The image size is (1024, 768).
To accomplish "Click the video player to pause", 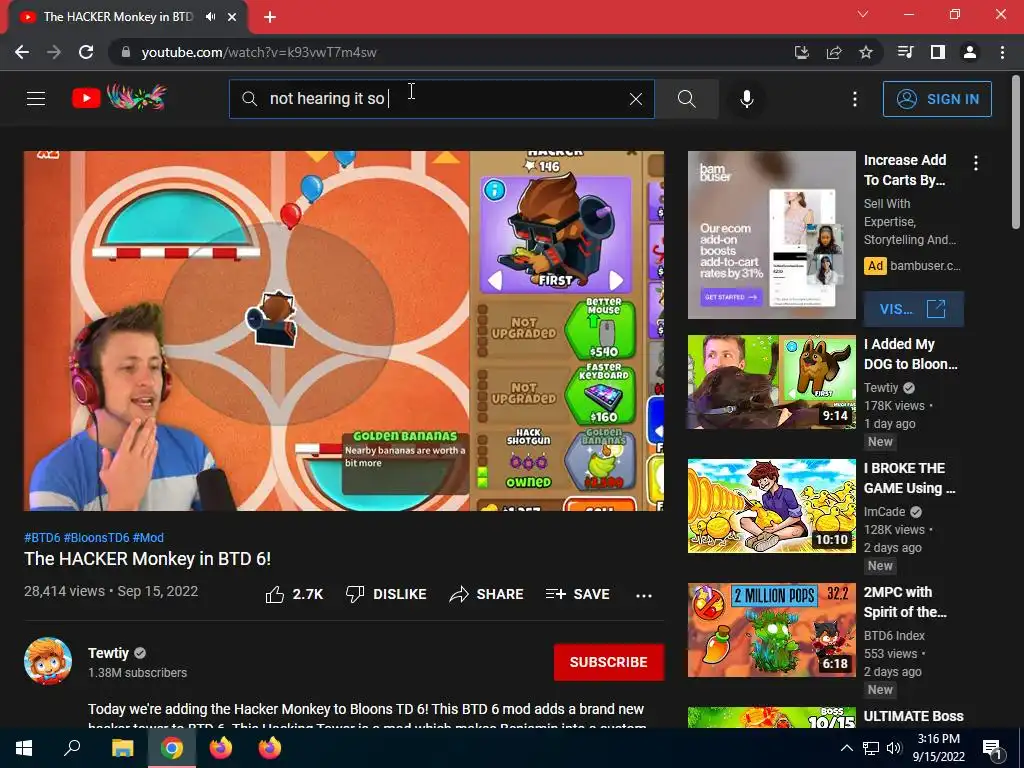I will pyautogui.click(x=344, y=330).
